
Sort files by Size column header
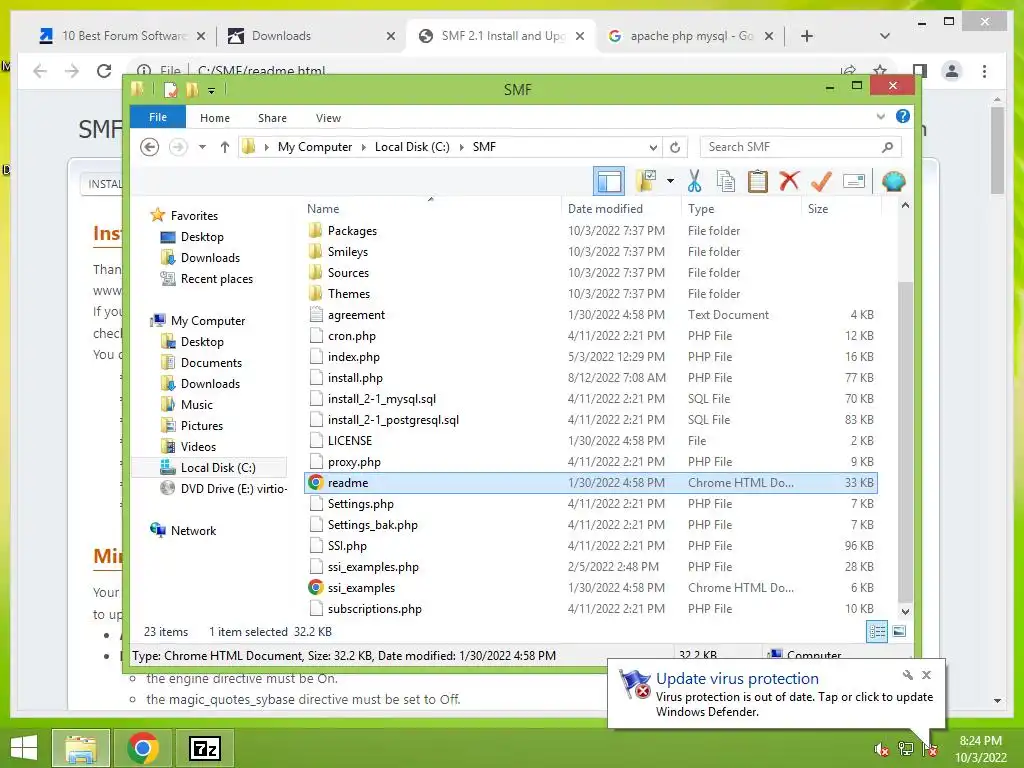(x=841, y=208)
